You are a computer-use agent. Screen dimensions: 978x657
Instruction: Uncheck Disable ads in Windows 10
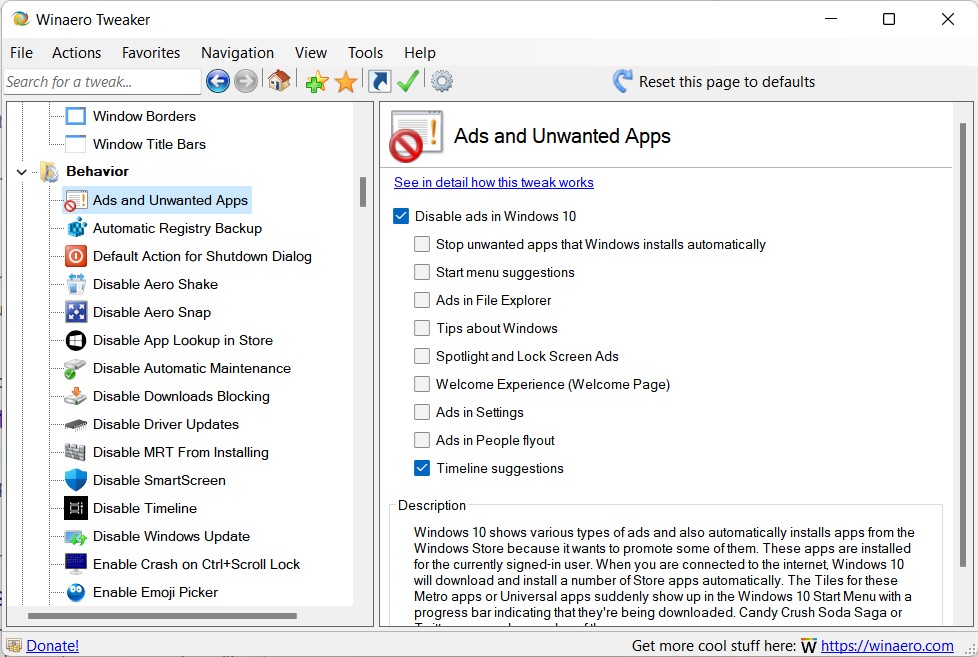(x=401, y=216)
